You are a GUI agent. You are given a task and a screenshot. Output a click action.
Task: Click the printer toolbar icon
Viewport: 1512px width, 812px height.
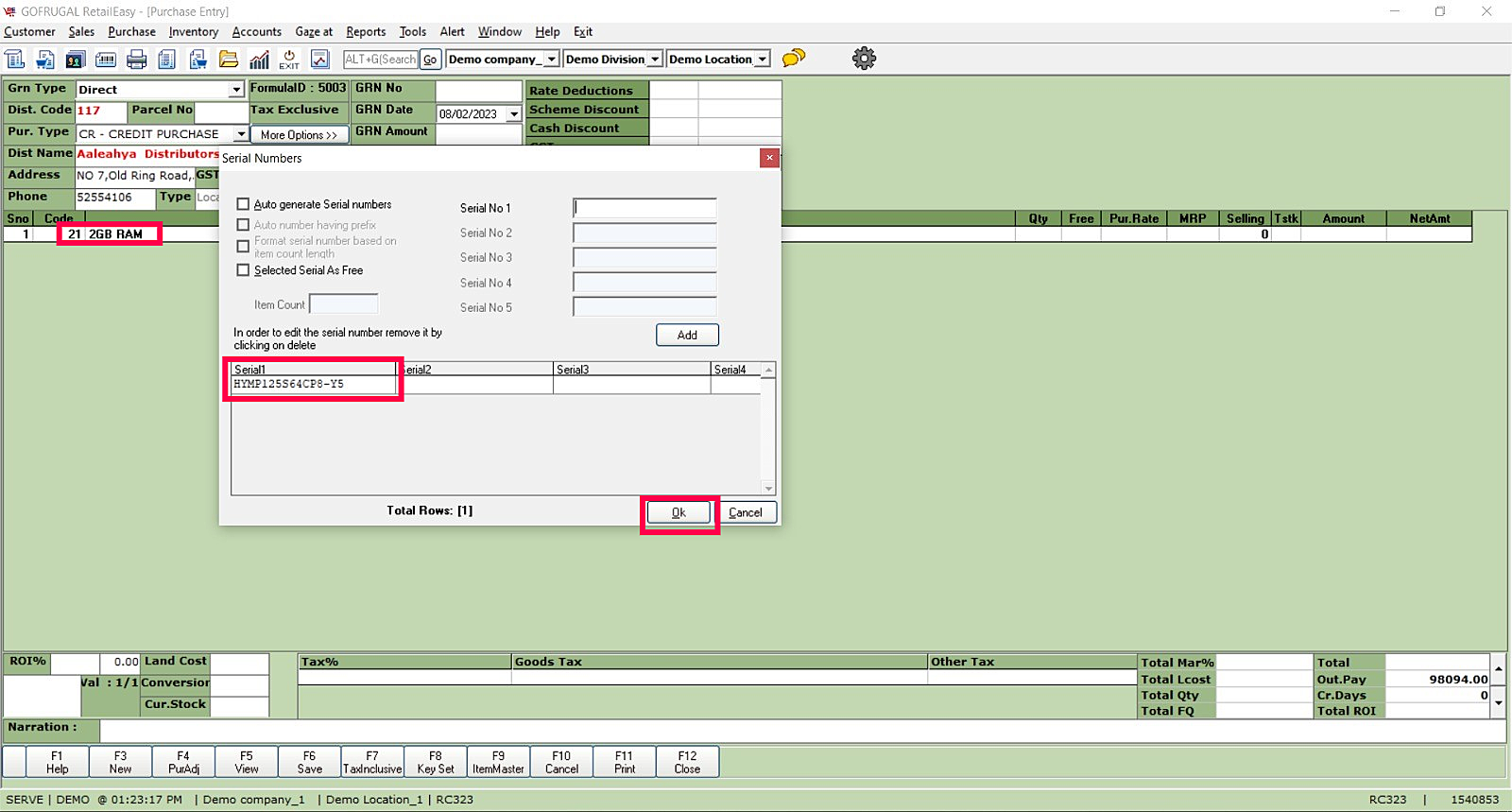click(x=137, y=60)
